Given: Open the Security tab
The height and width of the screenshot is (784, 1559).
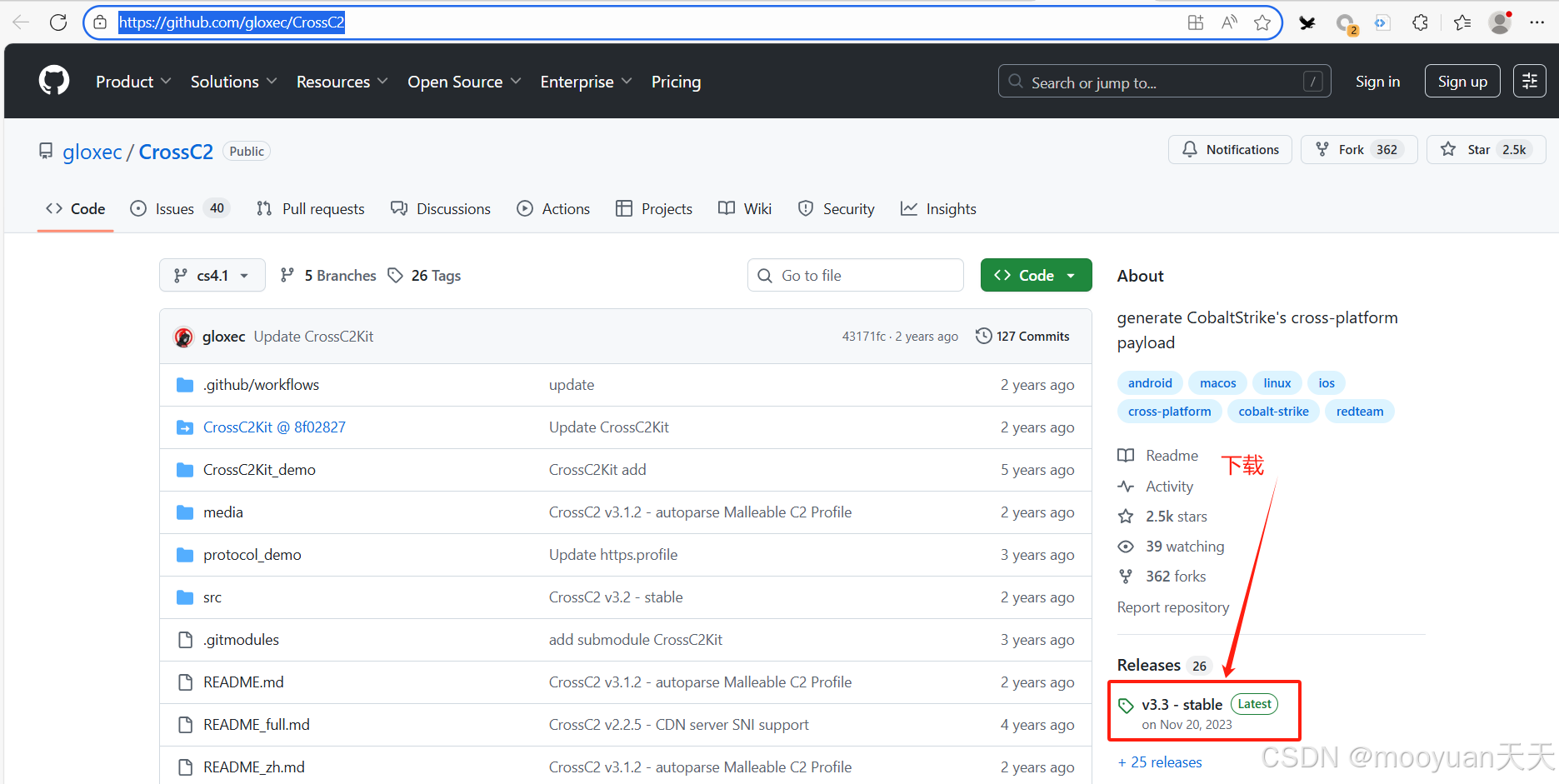Looking at the screenshot, I should pos(837,208).
